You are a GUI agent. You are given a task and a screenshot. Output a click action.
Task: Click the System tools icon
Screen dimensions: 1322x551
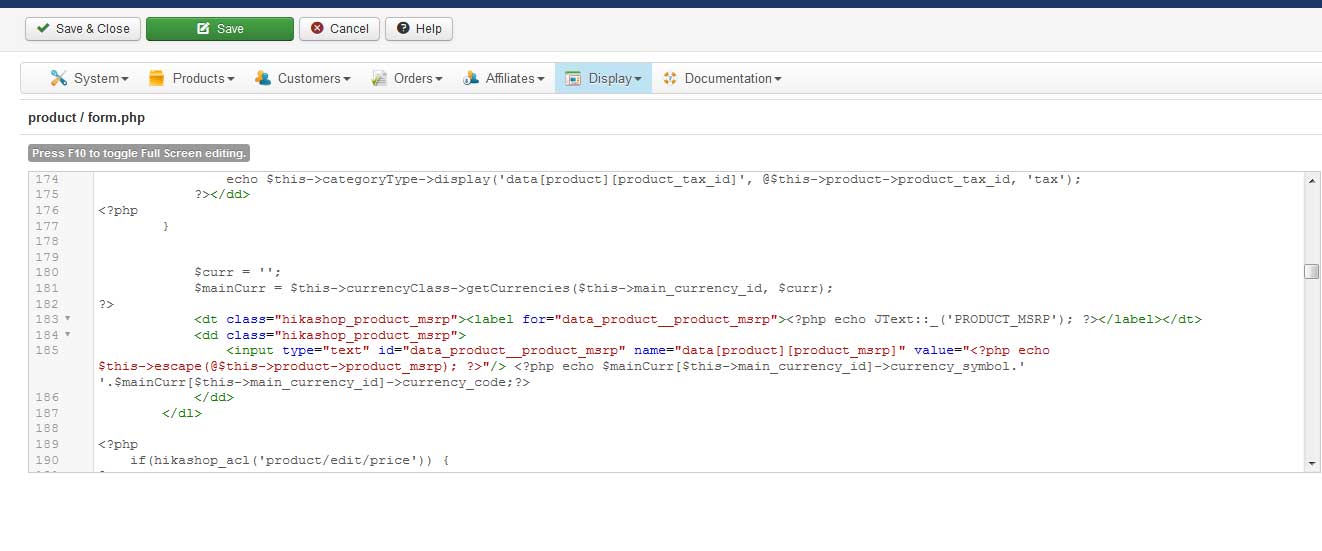58,78
